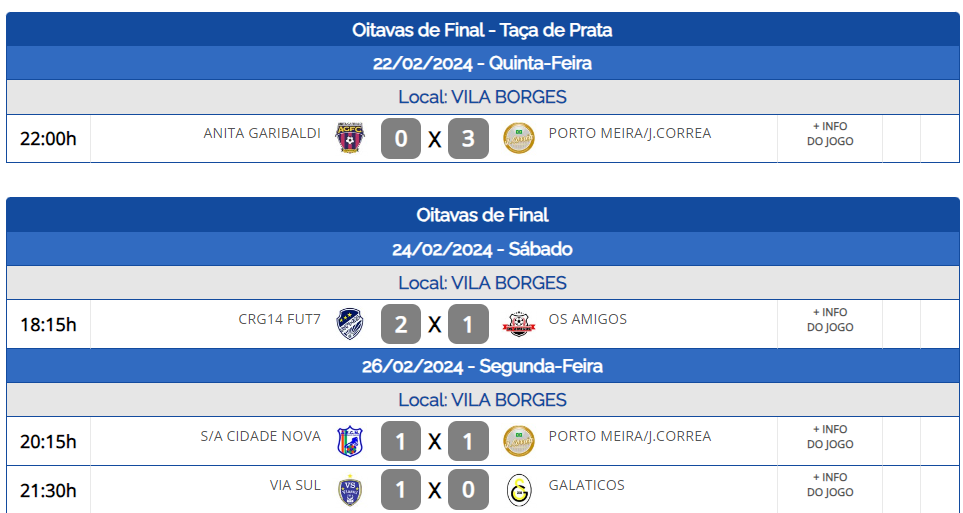The height and width of the screenshot is (513, 963).
Task: Click the Anita Garibaldi team name
Action: (262, 133)
